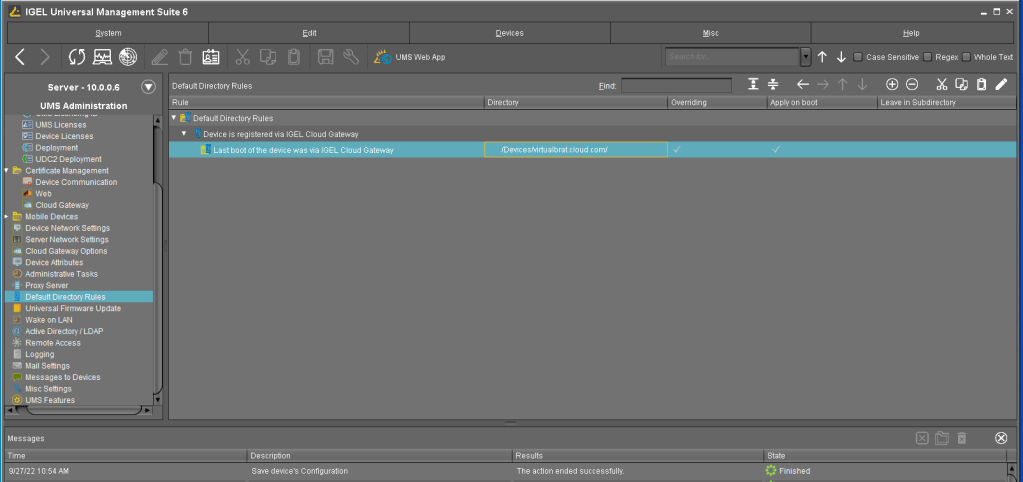Open the Misc menu

tap(710, 33)
